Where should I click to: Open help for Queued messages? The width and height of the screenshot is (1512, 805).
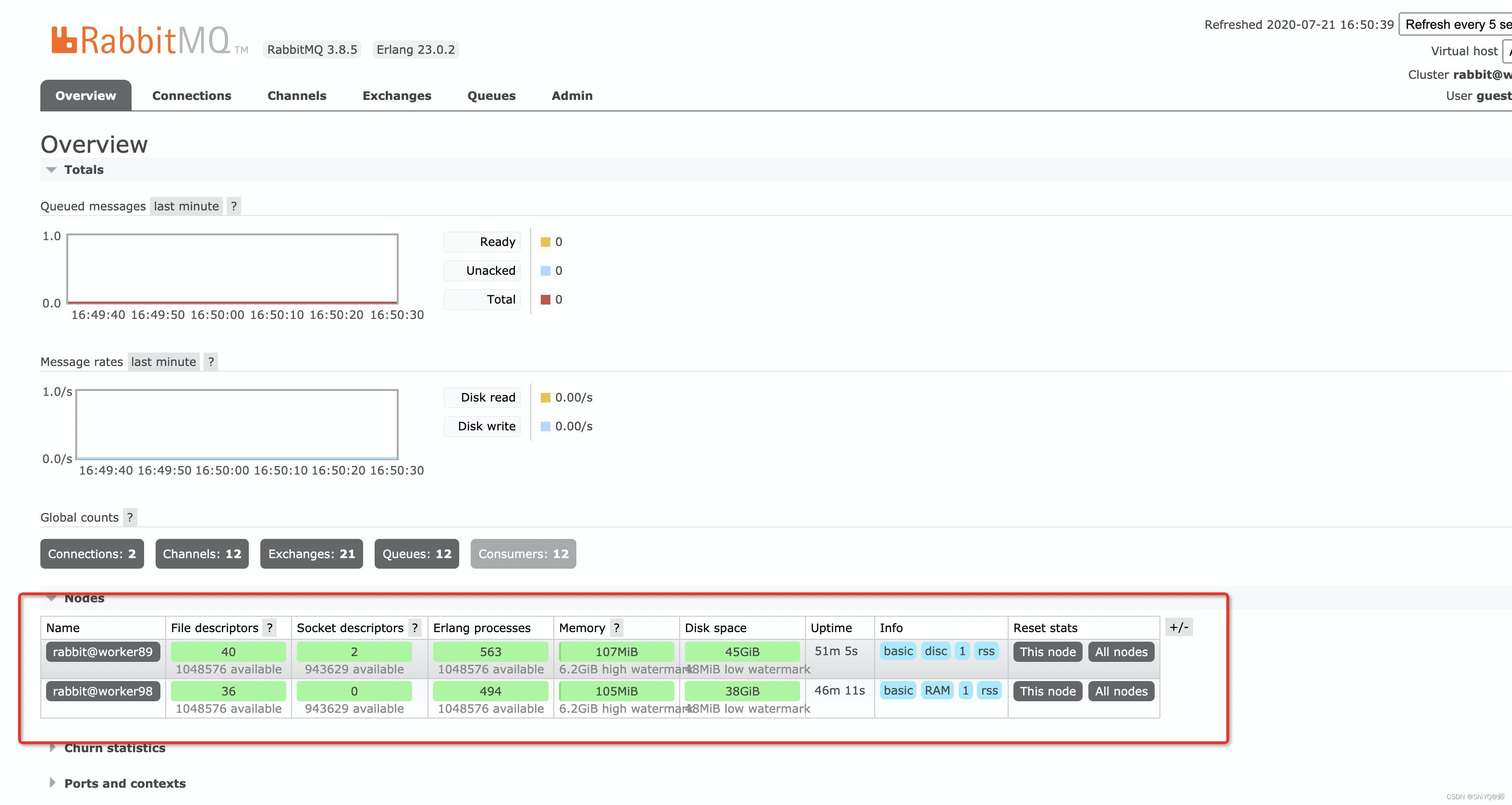[233, 206]
